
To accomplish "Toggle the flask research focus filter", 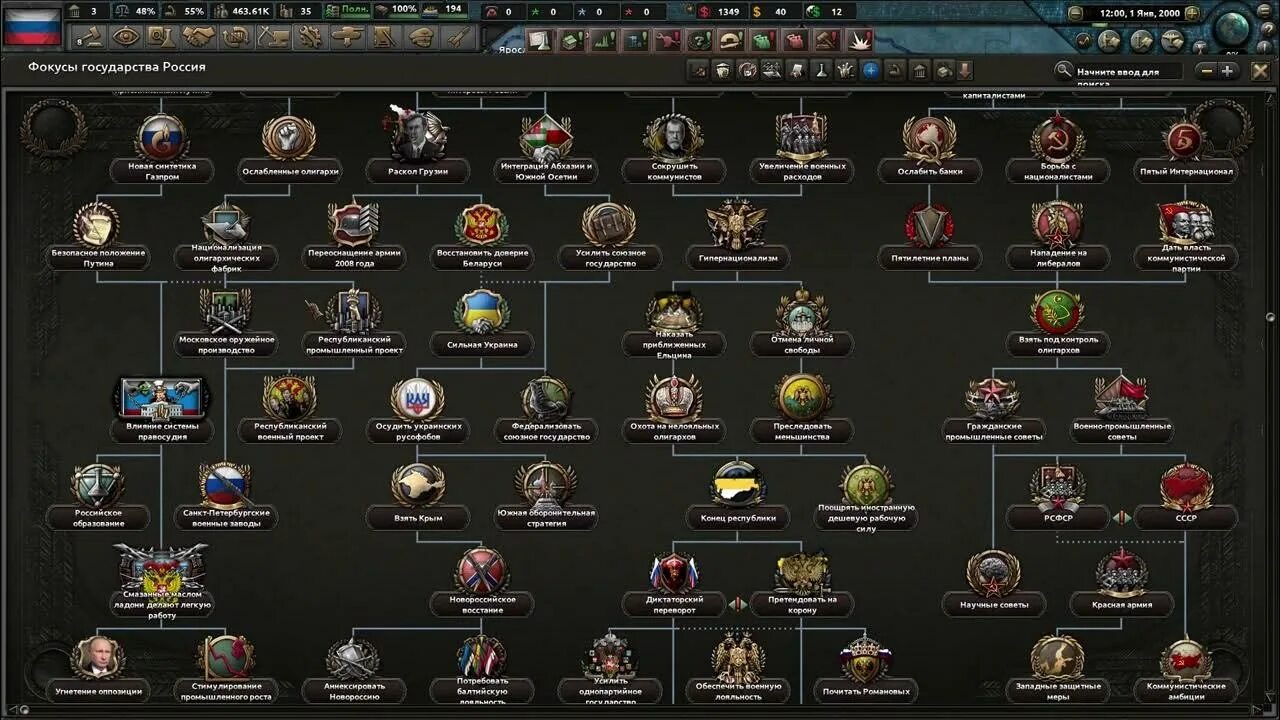I will [x=821, y=71].
